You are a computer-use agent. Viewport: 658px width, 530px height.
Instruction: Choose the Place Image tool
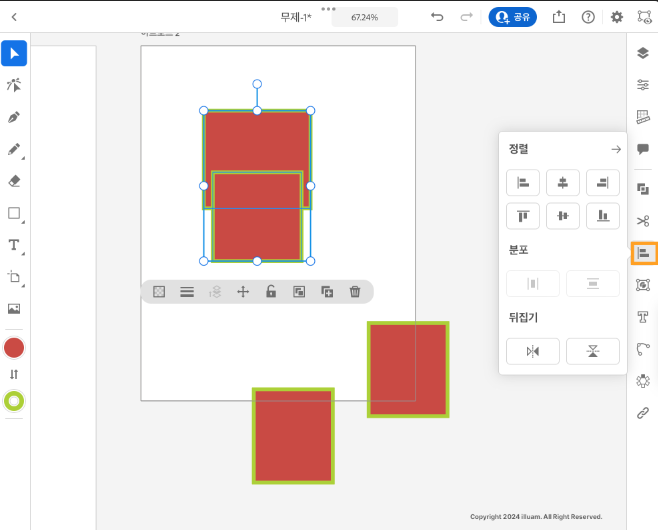tap(14, 309)
